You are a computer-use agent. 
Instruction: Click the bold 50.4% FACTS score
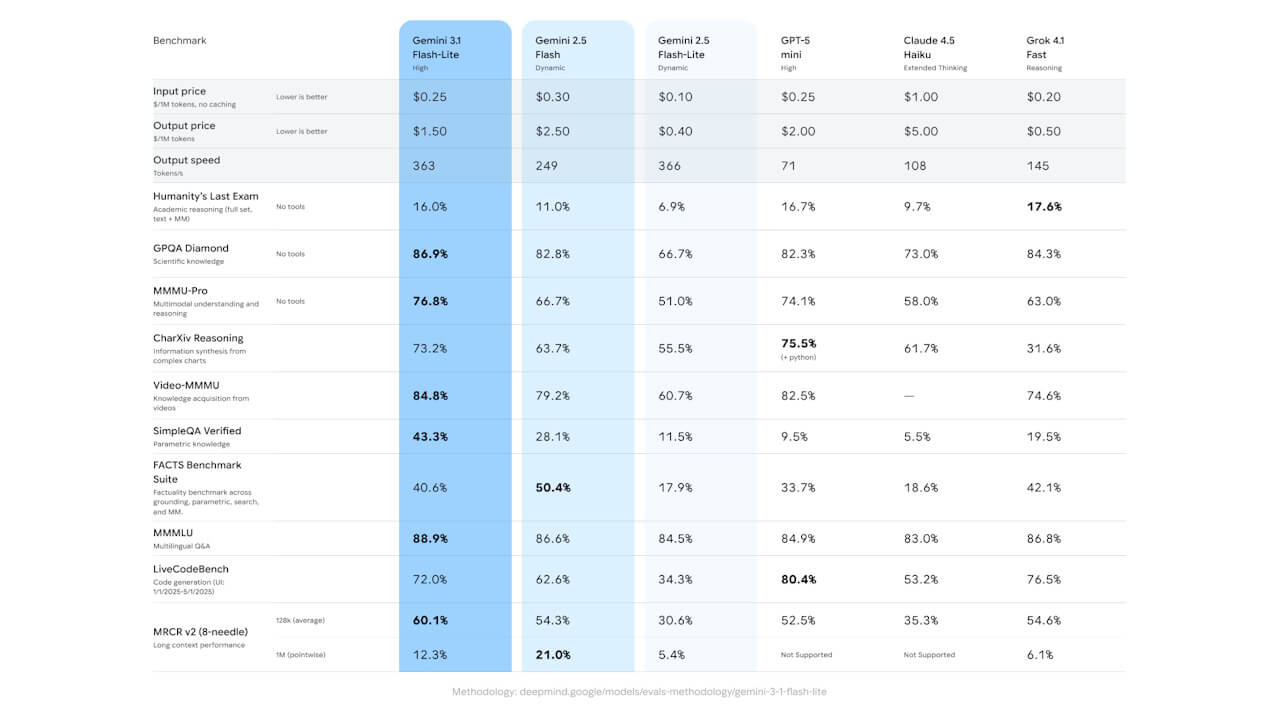tap(553, 487)
